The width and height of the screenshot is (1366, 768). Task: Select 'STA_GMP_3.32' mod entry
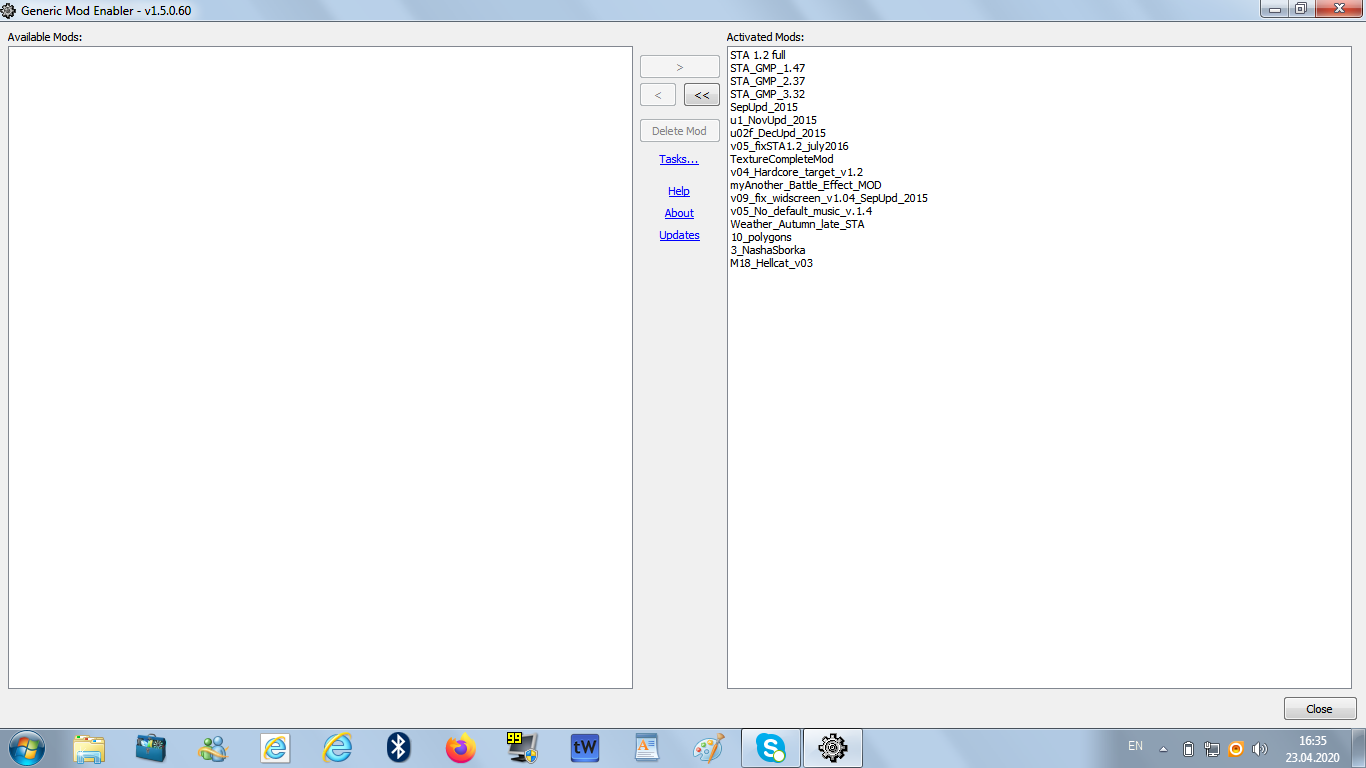coord(767,94)
